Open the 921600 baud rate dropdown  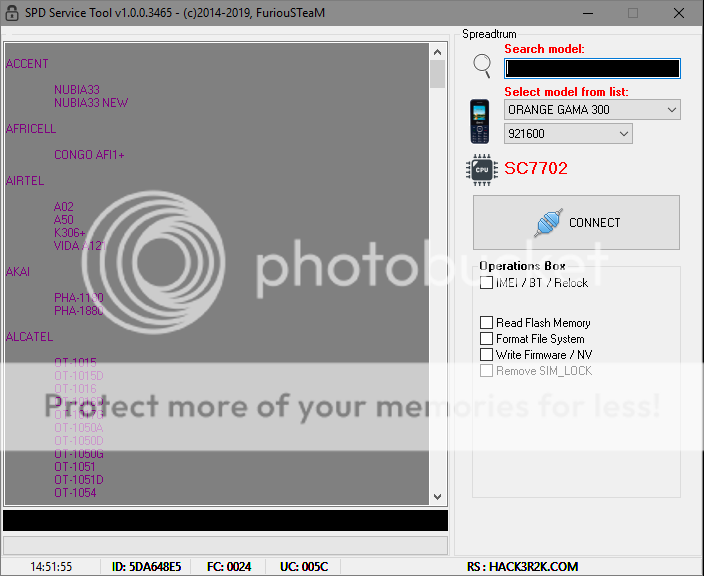[568, 134]
